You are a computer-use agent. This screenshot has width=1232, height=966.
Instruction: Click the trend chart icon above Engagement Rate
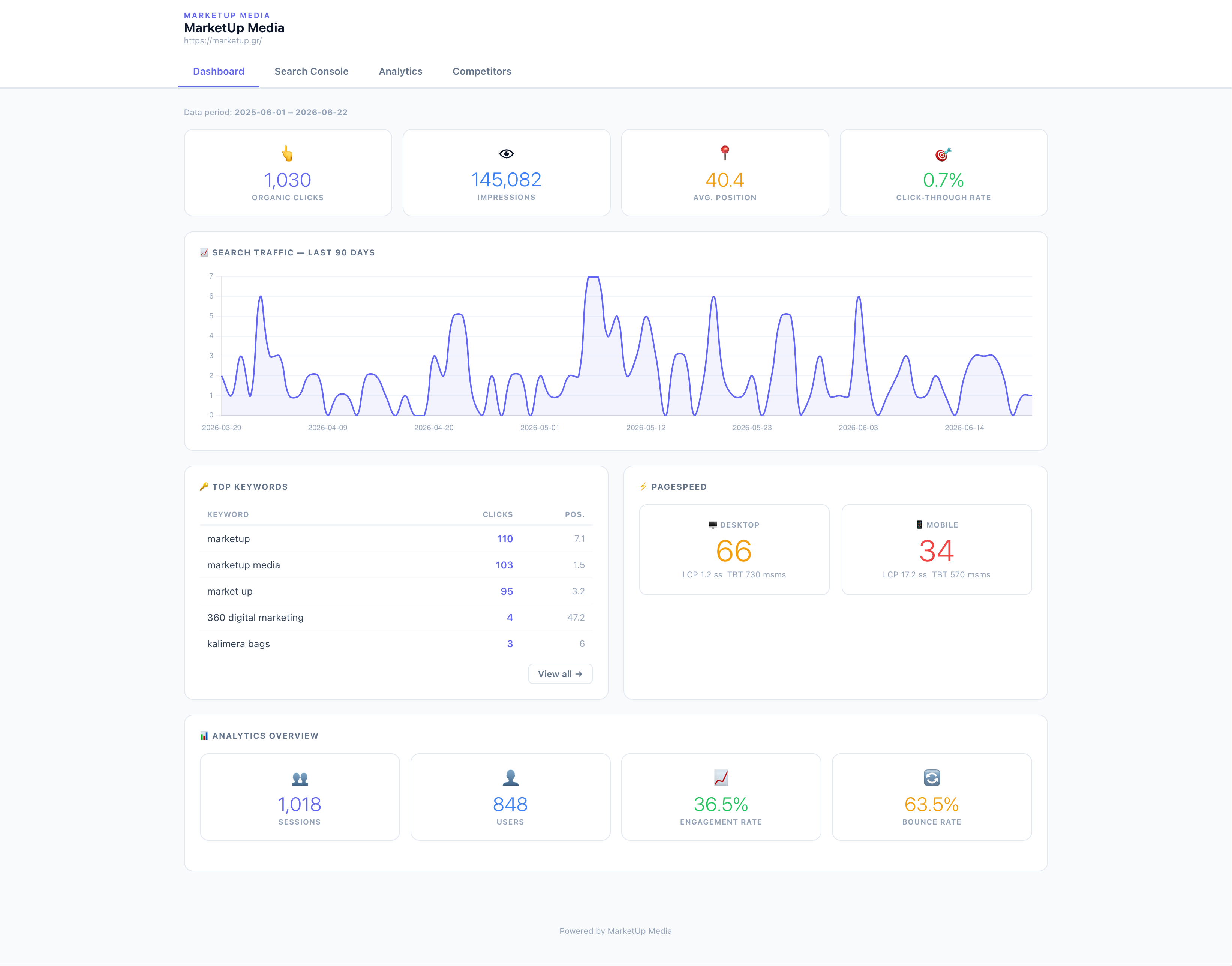coord(721,778)
